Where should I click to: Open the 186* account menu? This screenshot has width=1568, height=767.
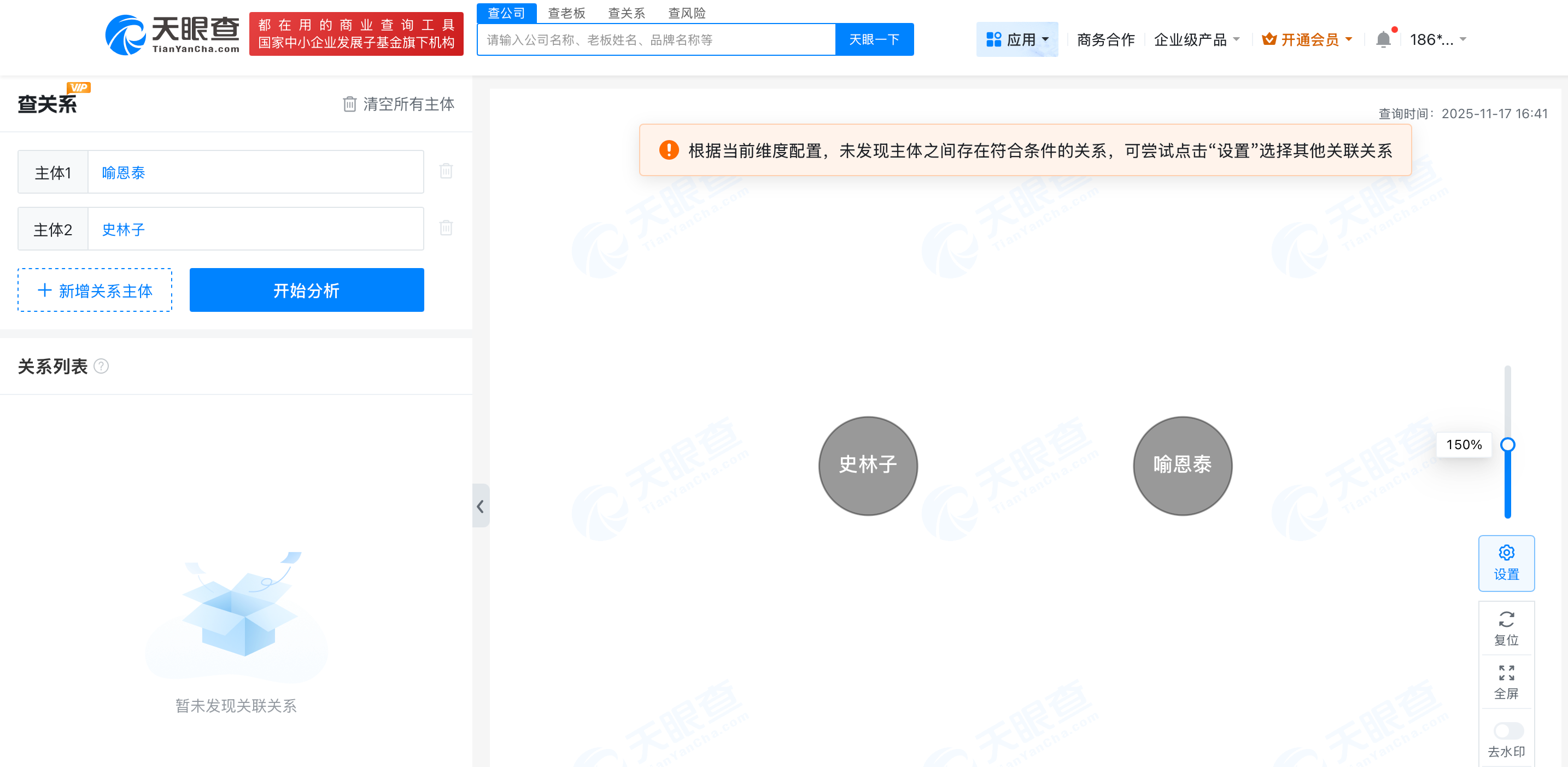click(1438, 38)
